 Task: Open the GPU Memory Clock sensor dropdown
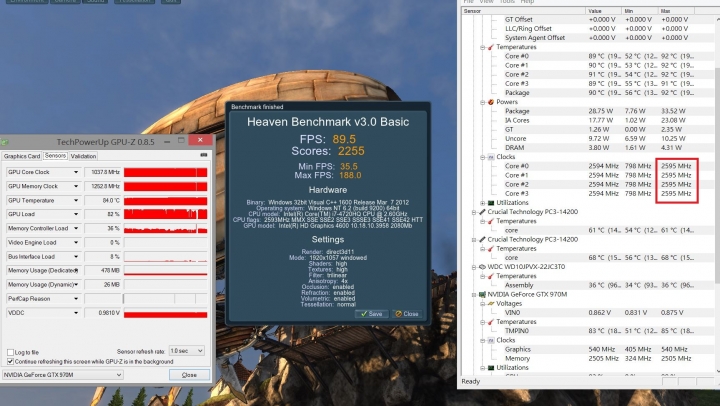point(76,186)
